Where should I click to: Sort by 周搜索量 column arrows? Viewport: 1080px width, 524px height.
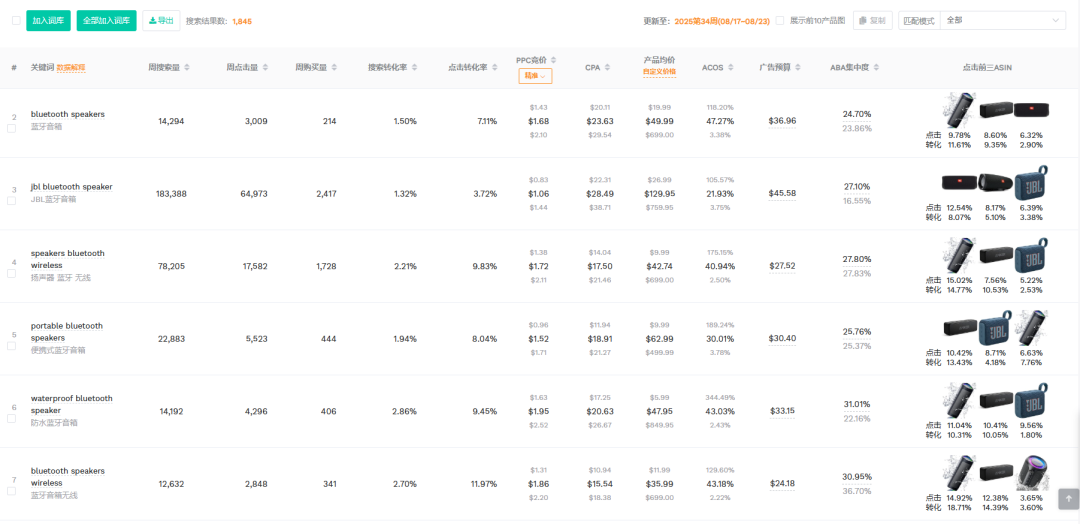186,68
